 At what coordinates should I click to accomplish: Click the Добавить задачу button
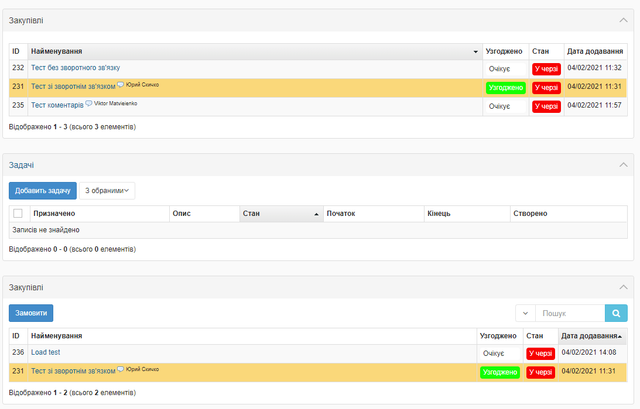point(42,191)
